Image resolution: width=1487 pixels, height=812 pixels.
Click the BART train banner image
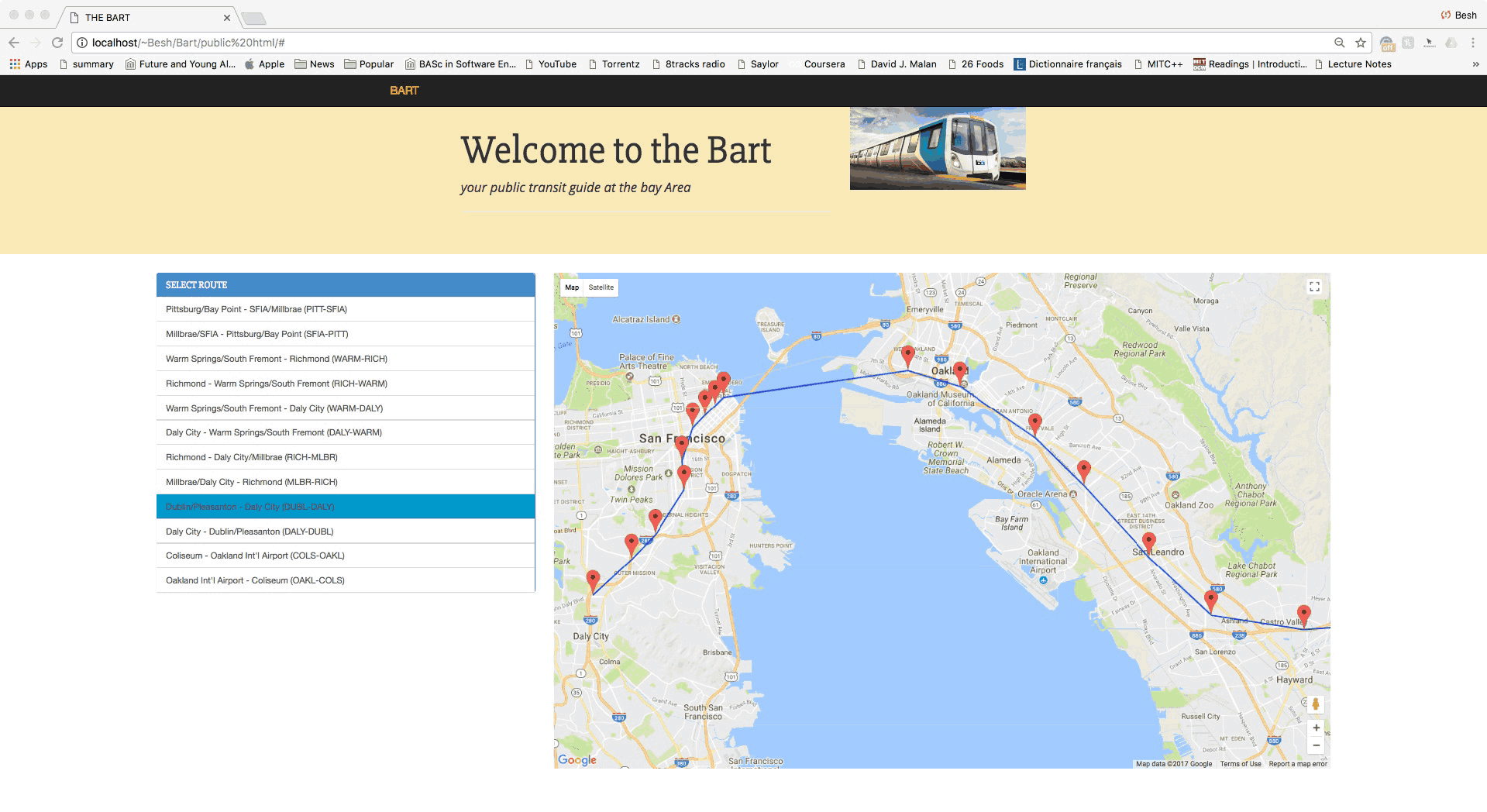coord(938,148)
